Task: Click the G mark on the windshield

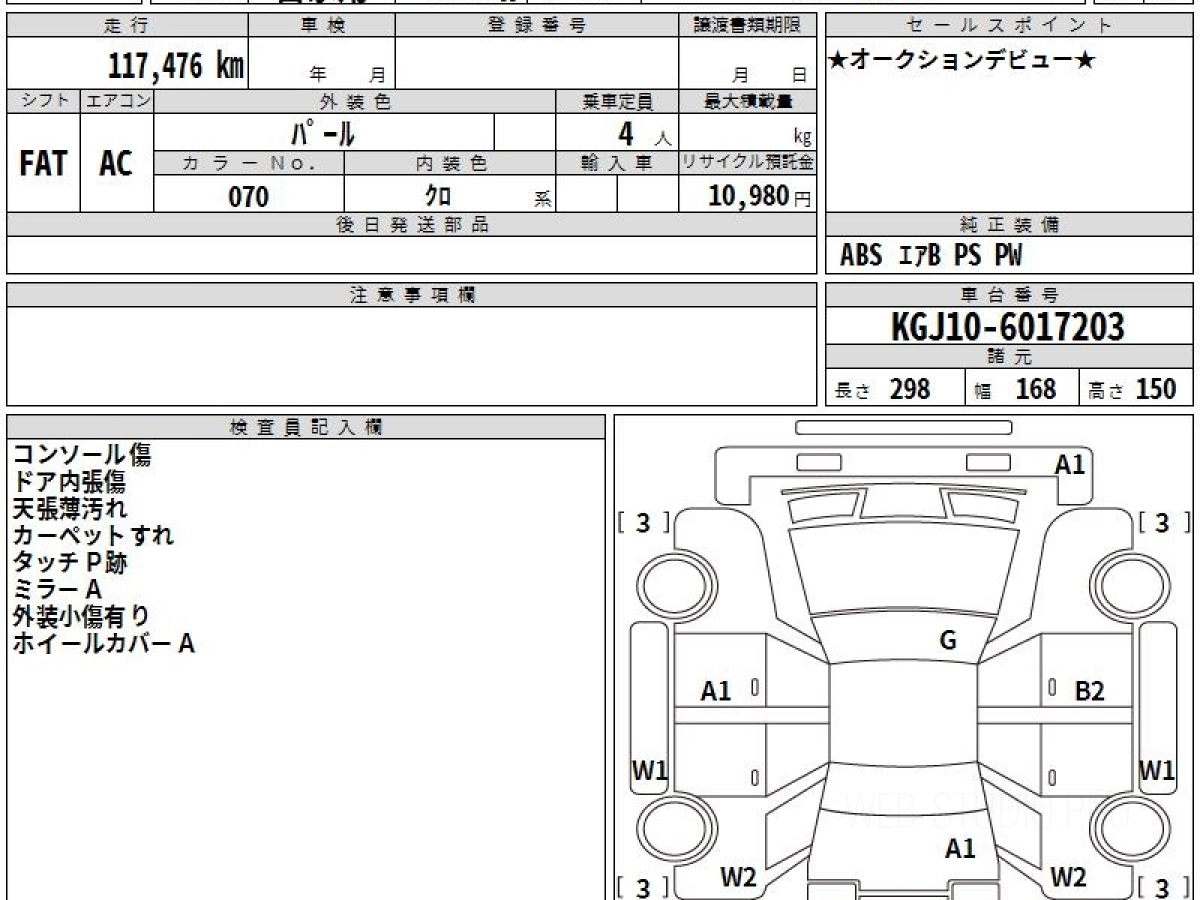Action: 948,641
